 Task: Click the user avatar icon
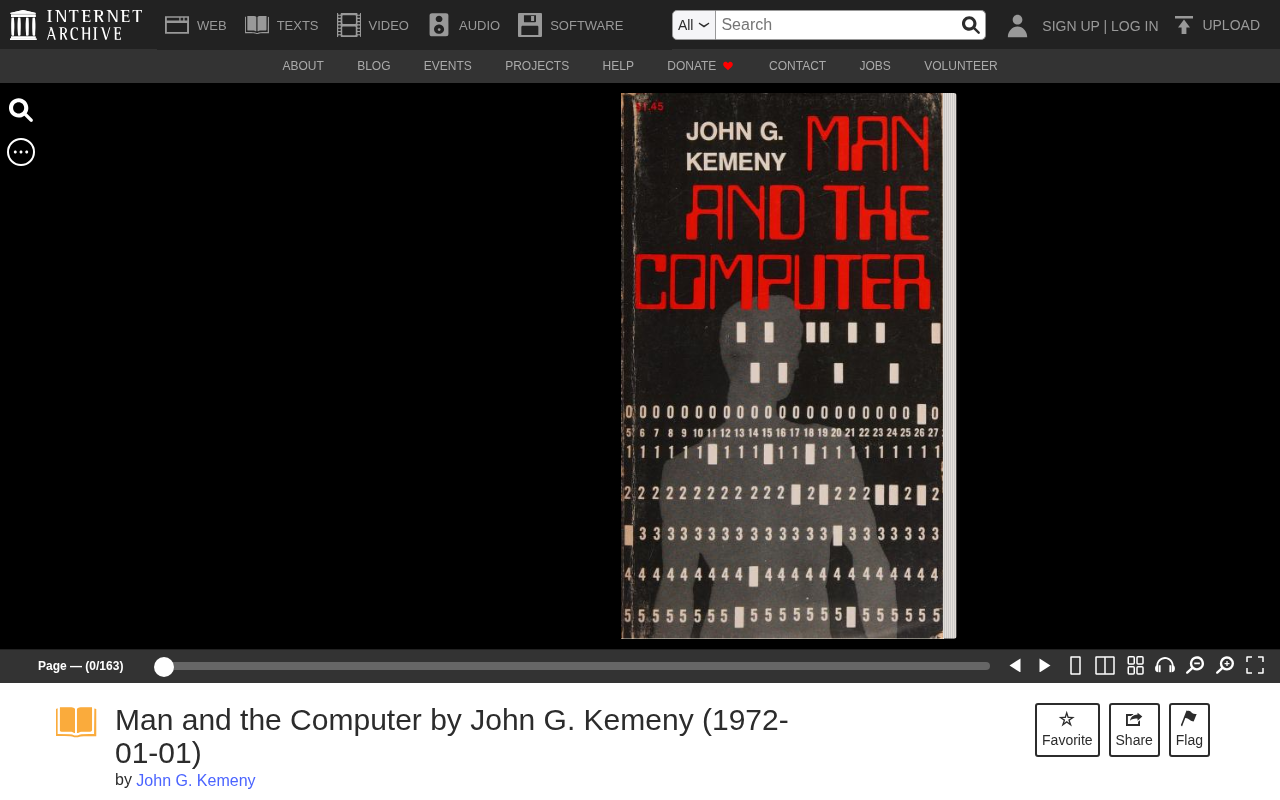click(x=1017, y=26)
